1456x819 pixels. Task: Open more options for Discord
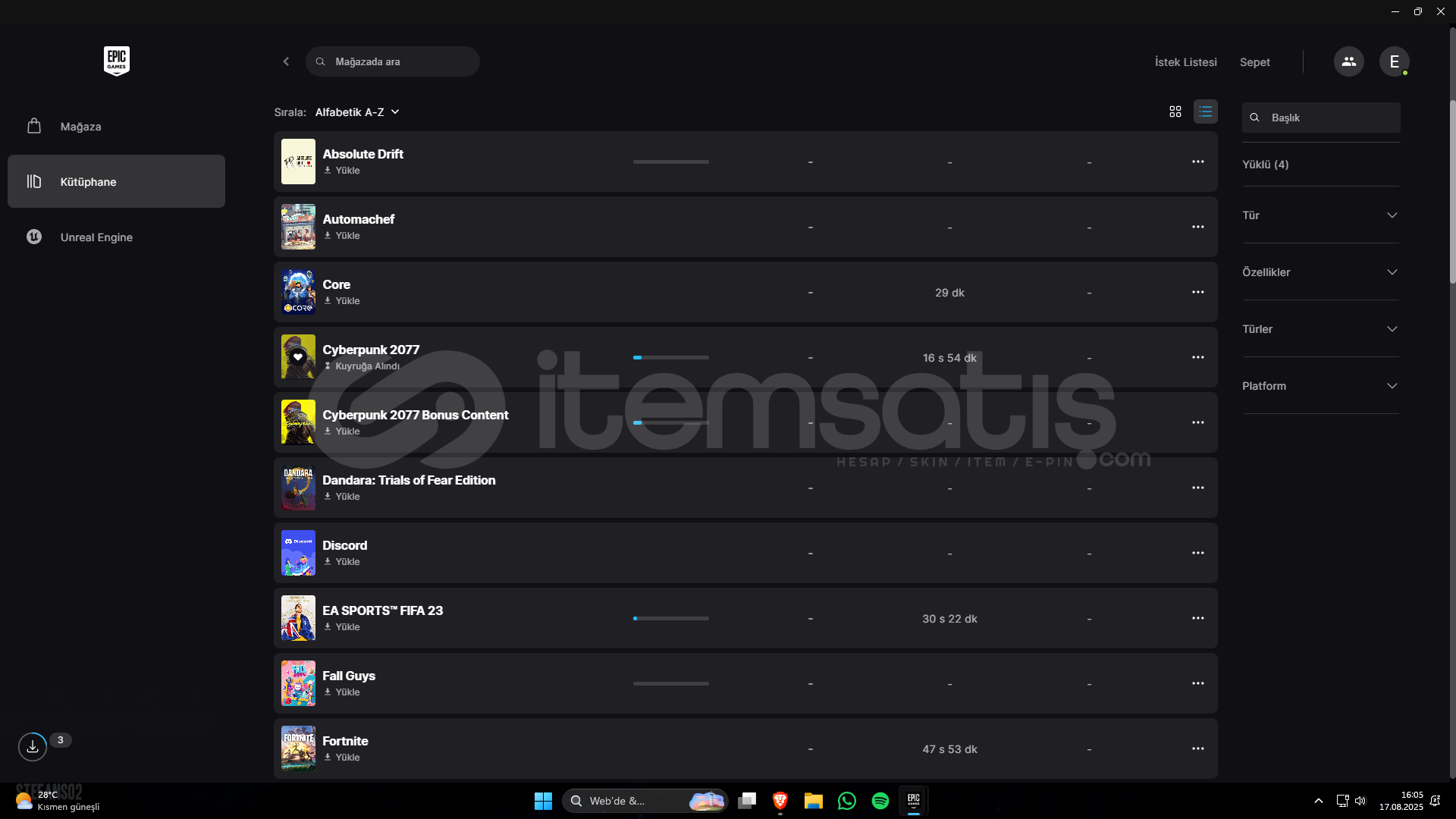coord(1198,553)
